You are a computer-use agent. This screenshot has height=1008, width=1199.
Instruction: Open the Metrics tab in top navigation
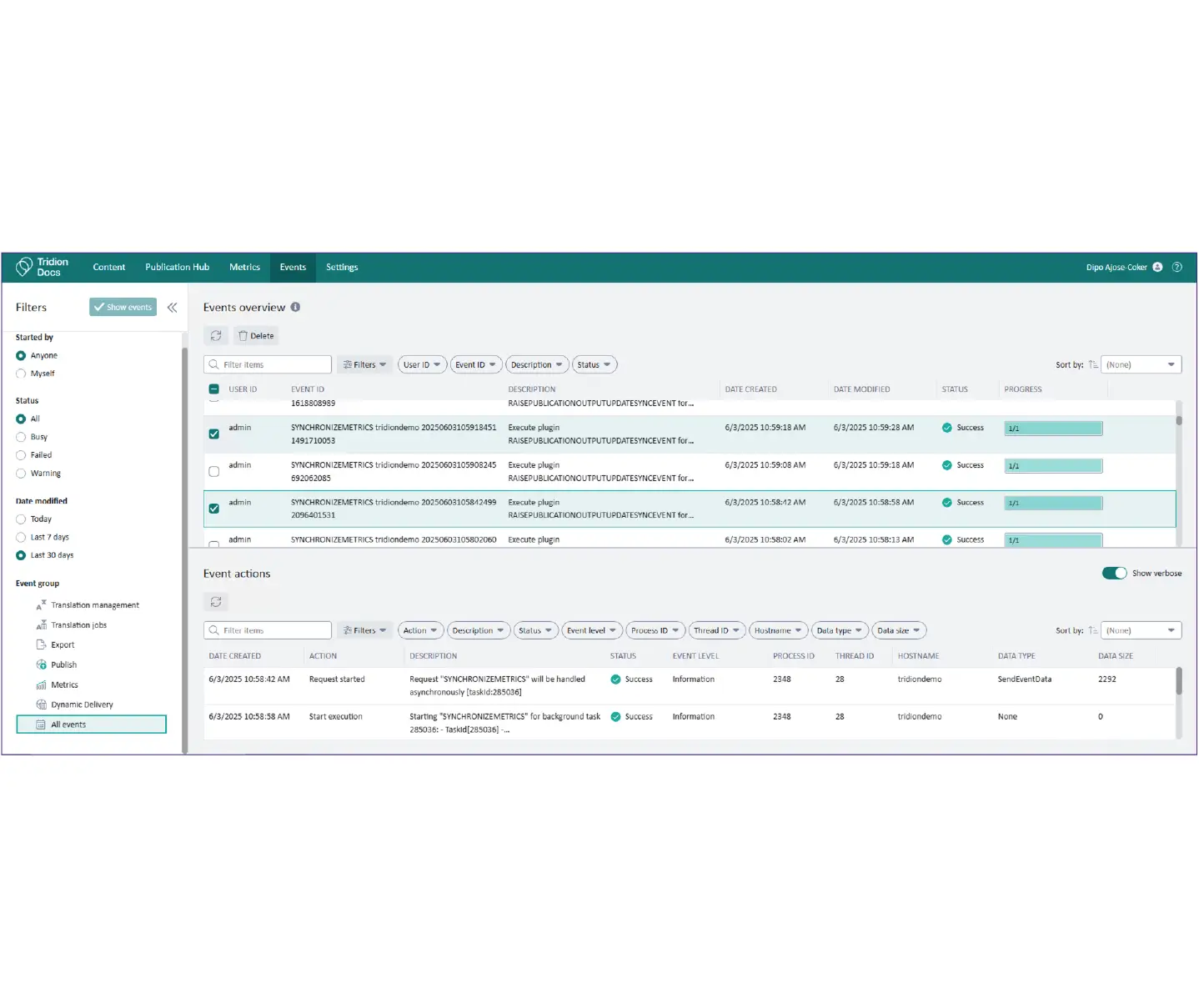coord(244,268)
